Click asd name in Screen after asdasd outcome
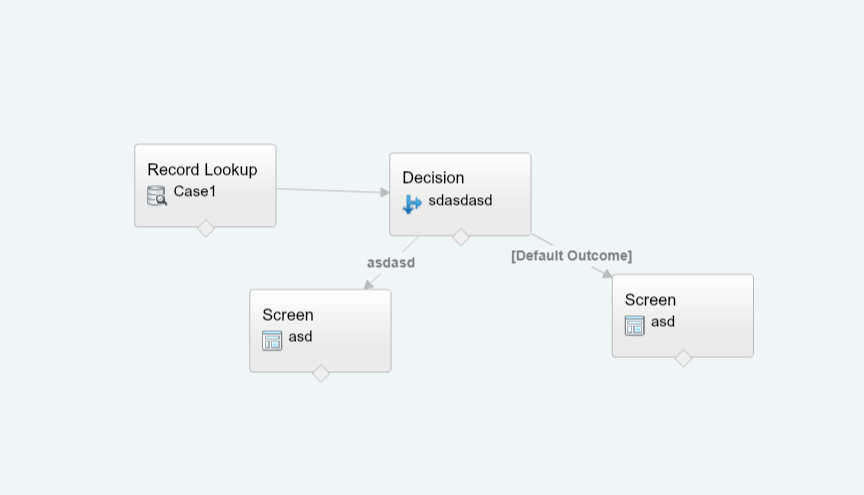This screenshot has width=864, height=495. [x=301, y=337]
